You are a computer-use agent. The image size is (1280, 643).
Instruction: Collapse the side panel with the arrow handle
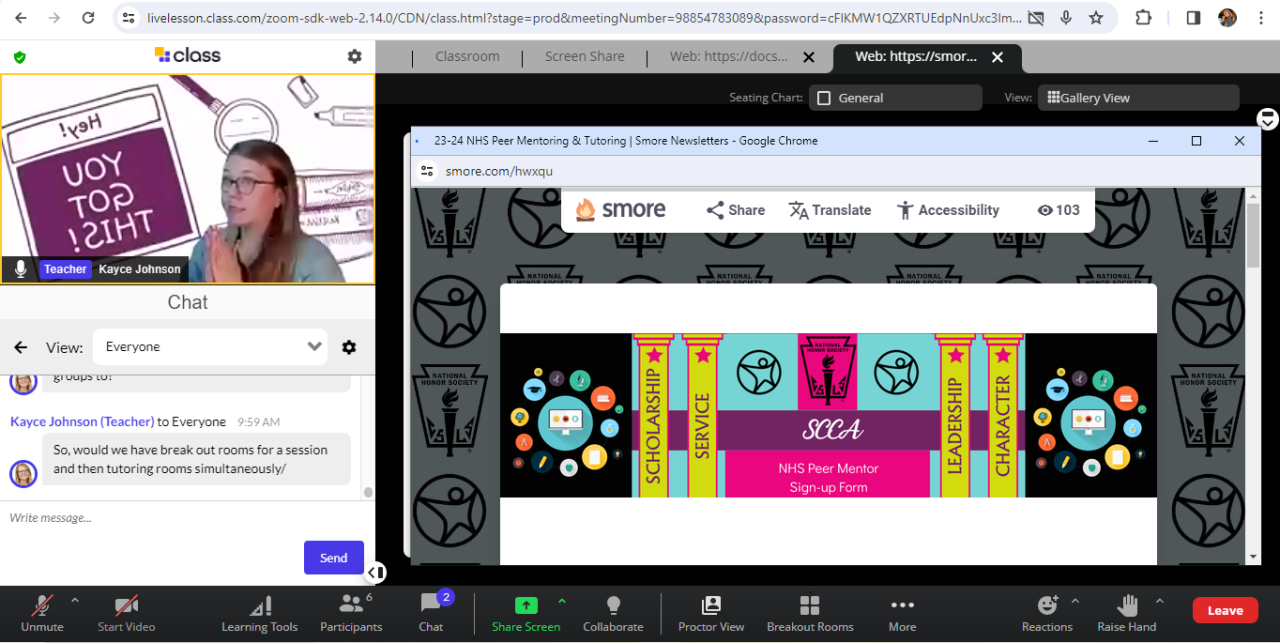(x=375, y=573)
